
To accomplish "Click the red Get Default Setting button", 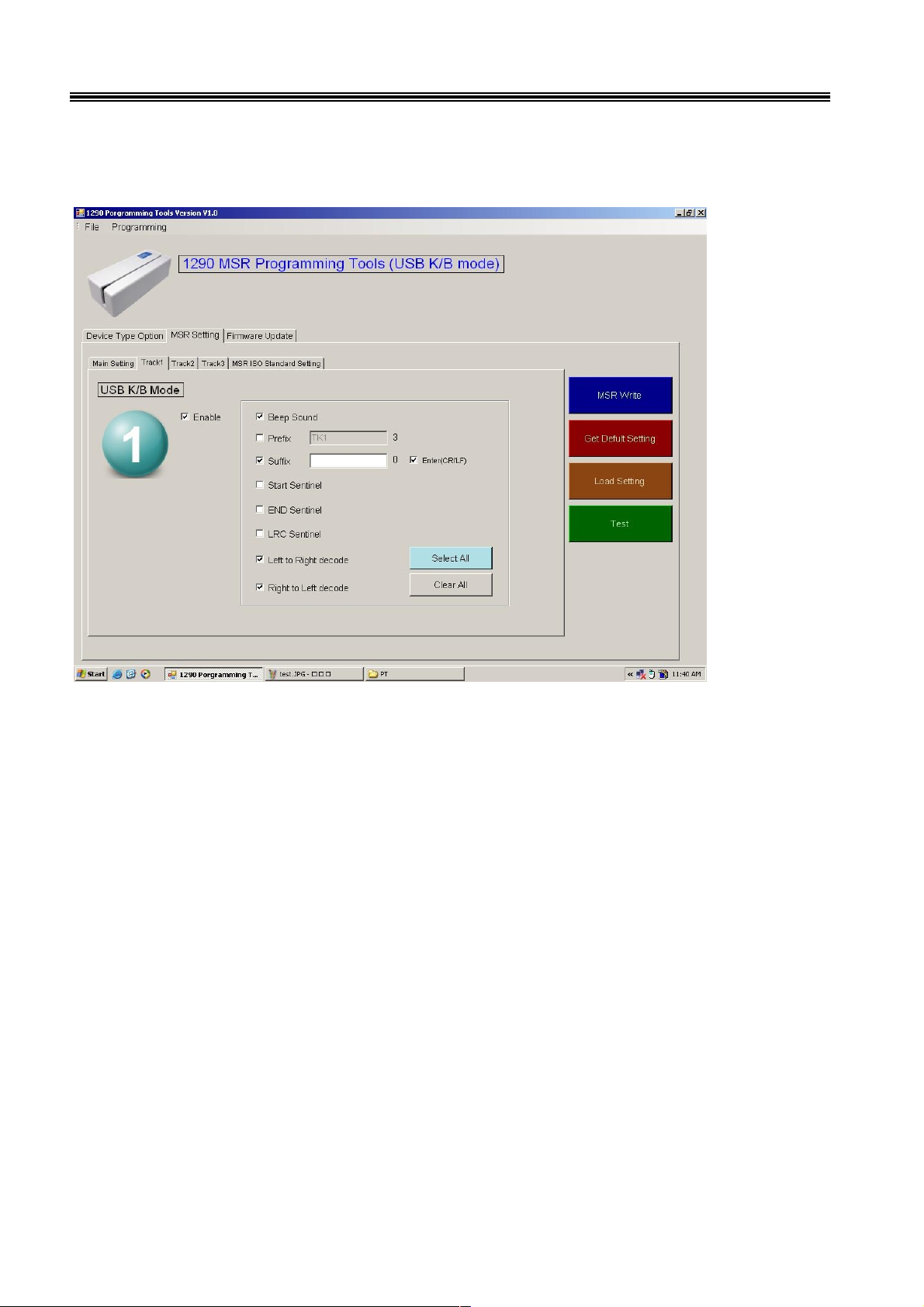I will point(620,438).
